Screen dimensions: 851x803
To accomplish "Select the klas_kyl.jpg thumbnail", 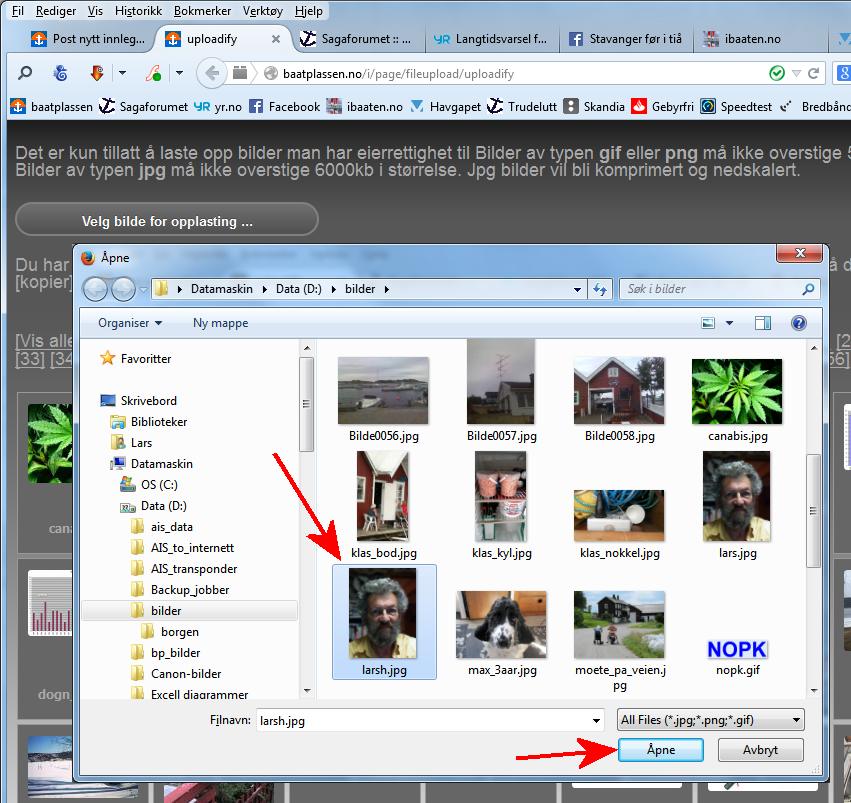I will 501,496.
